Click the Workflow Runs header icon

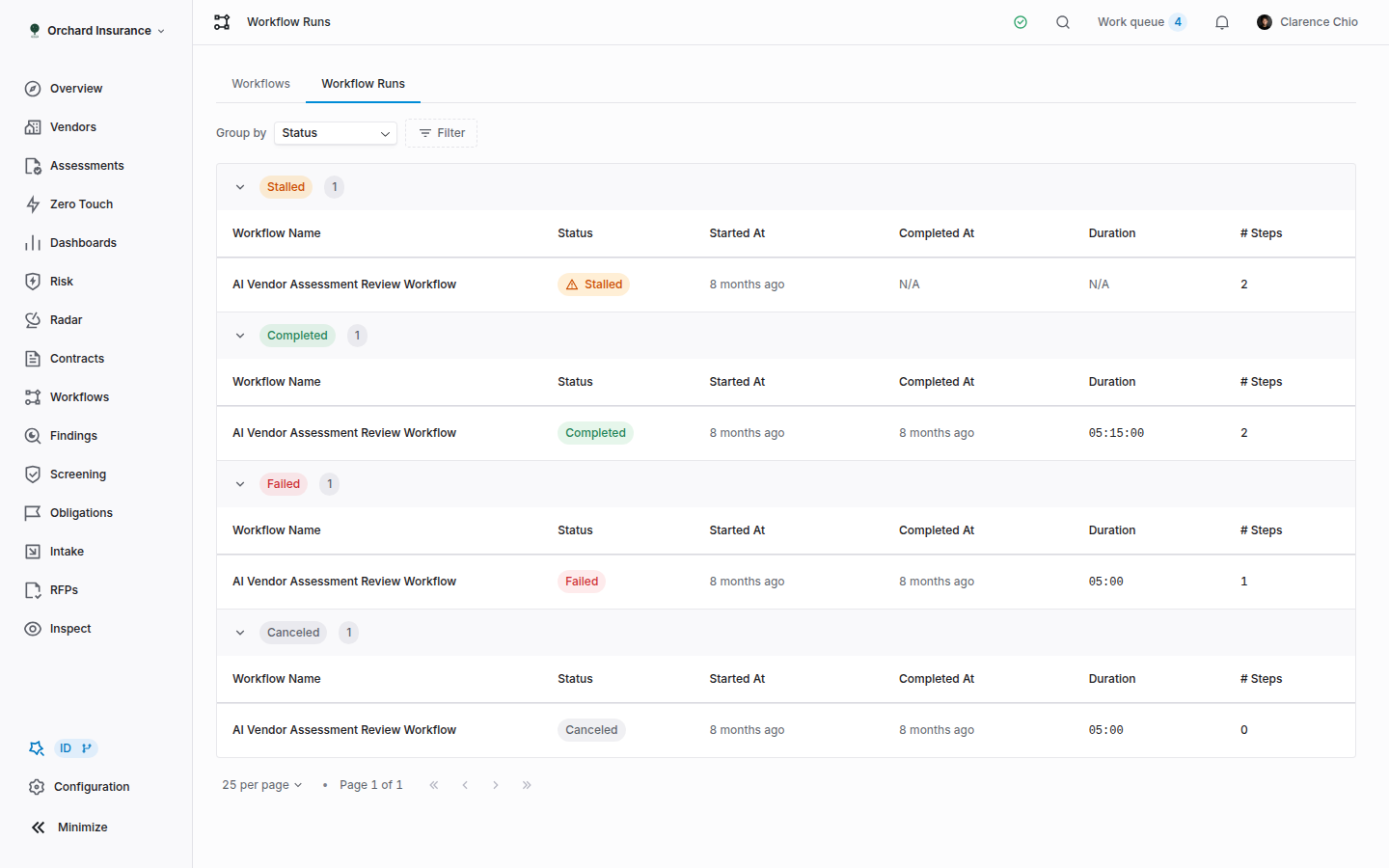(222, 22)
